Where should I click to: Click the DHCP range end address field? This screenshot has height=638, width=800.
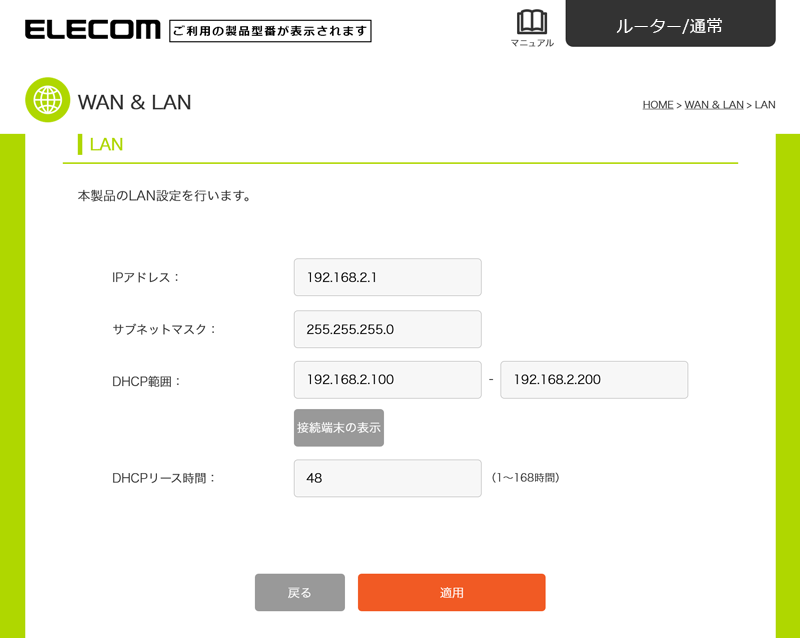click(594, 380)
